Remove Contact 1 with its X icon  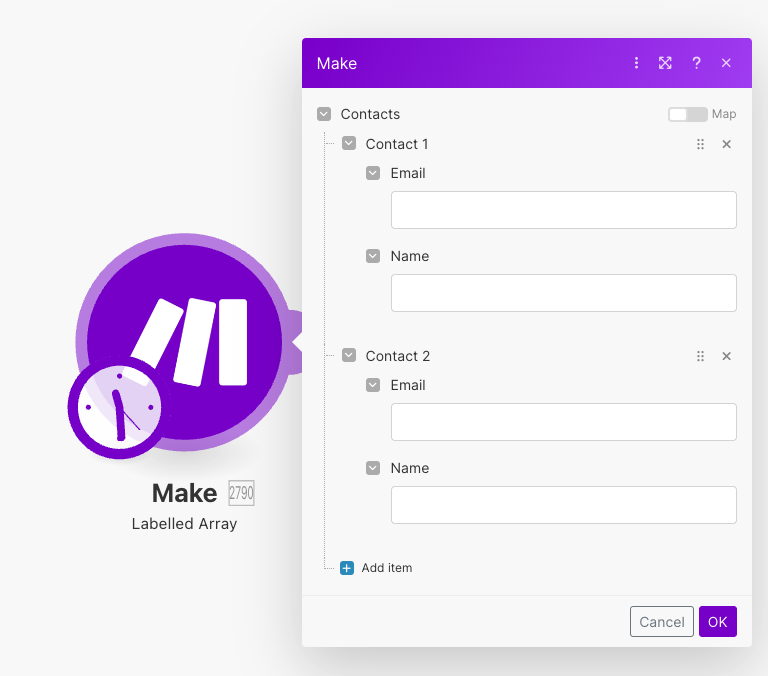click(x=727, y=144)
